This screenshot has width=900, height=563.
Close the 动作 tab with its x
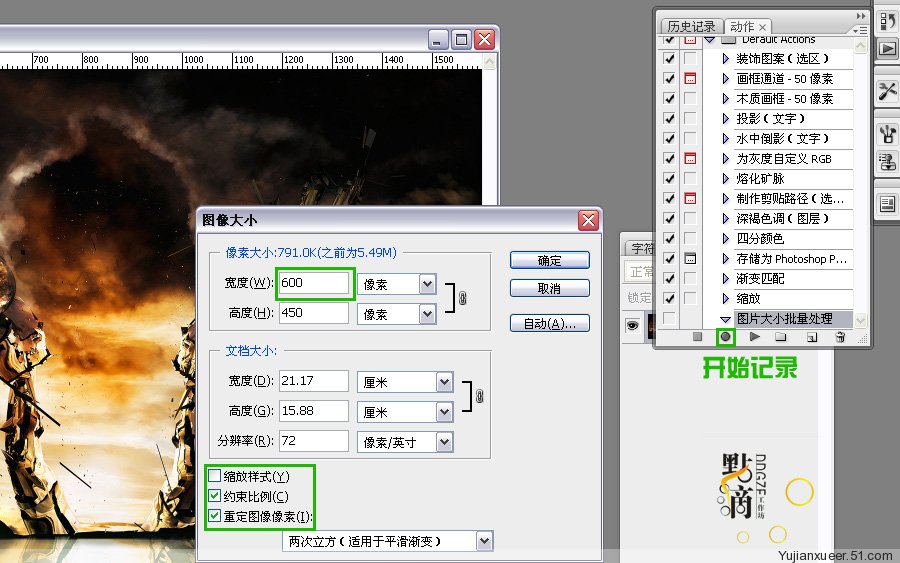click(x=762, y=27)
